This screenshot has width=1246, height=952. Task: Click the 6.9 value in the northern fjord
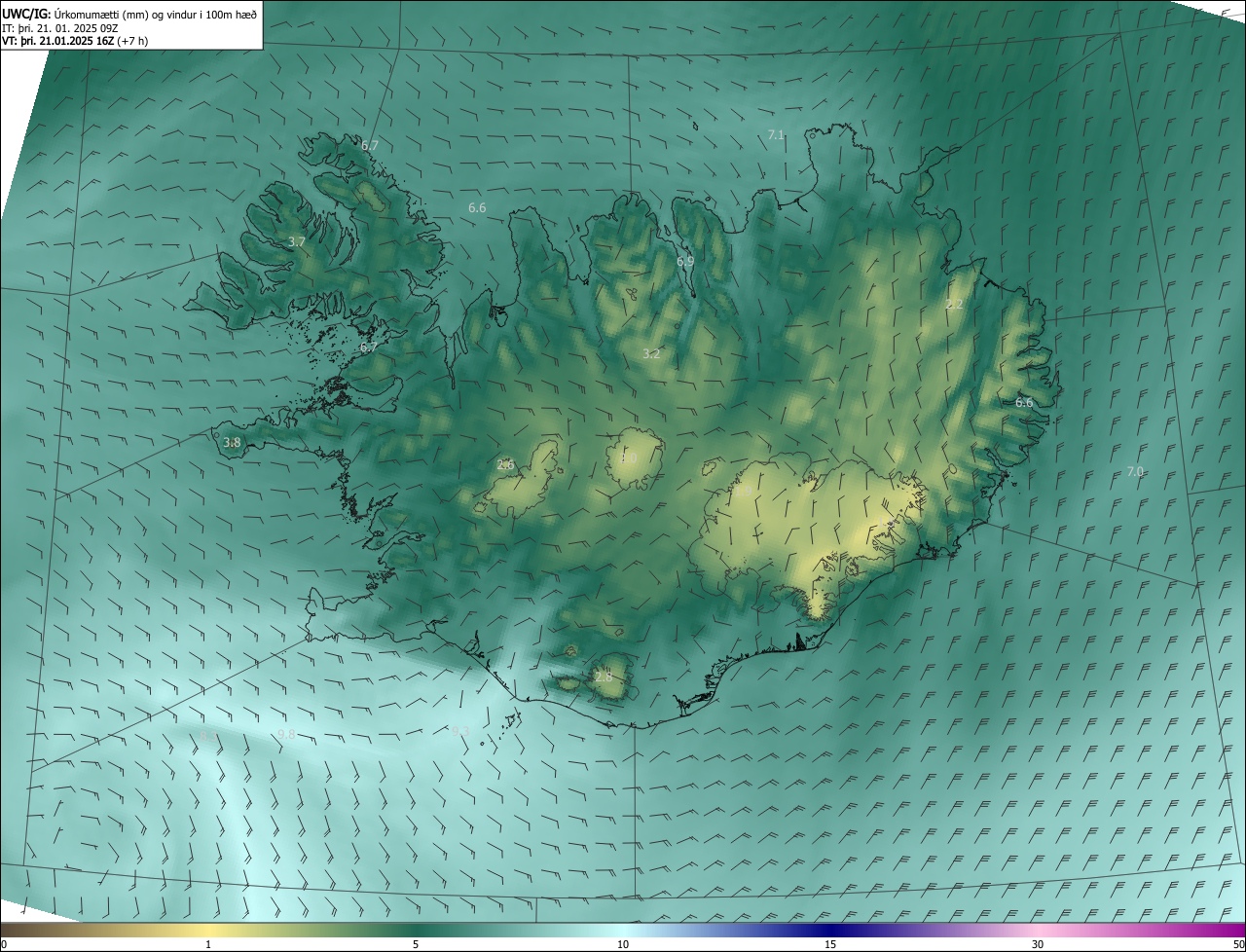pyautogui.click(x=685, y=262)
